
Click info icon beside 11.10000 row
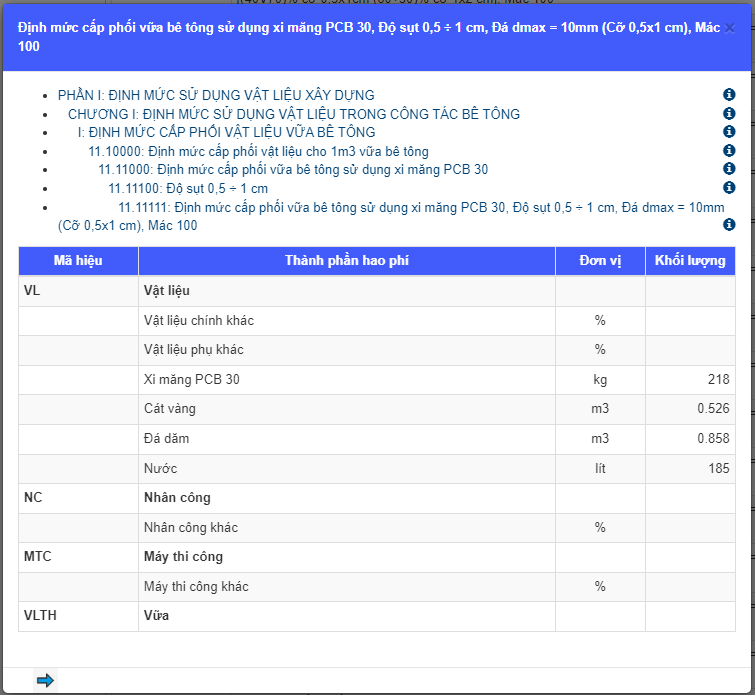(729, 151)
